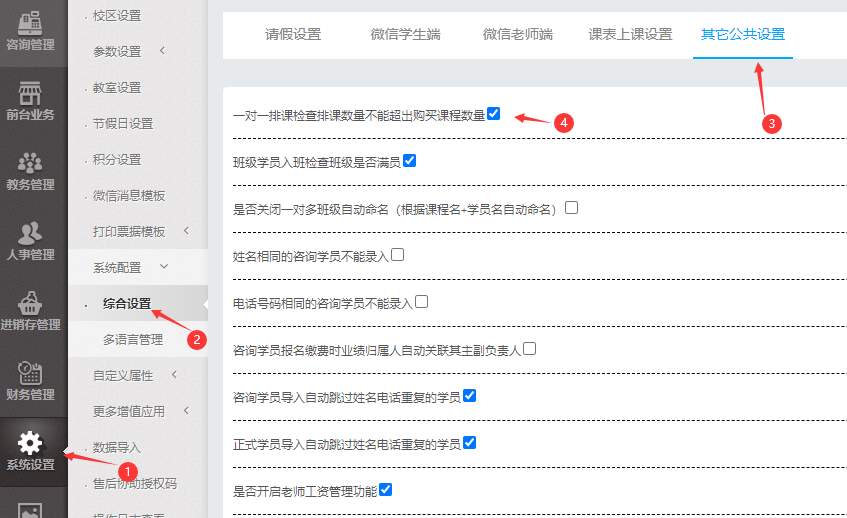The image size is (847, 518).
Task: Open the picture icon below 系统设置
Action: 30,510
